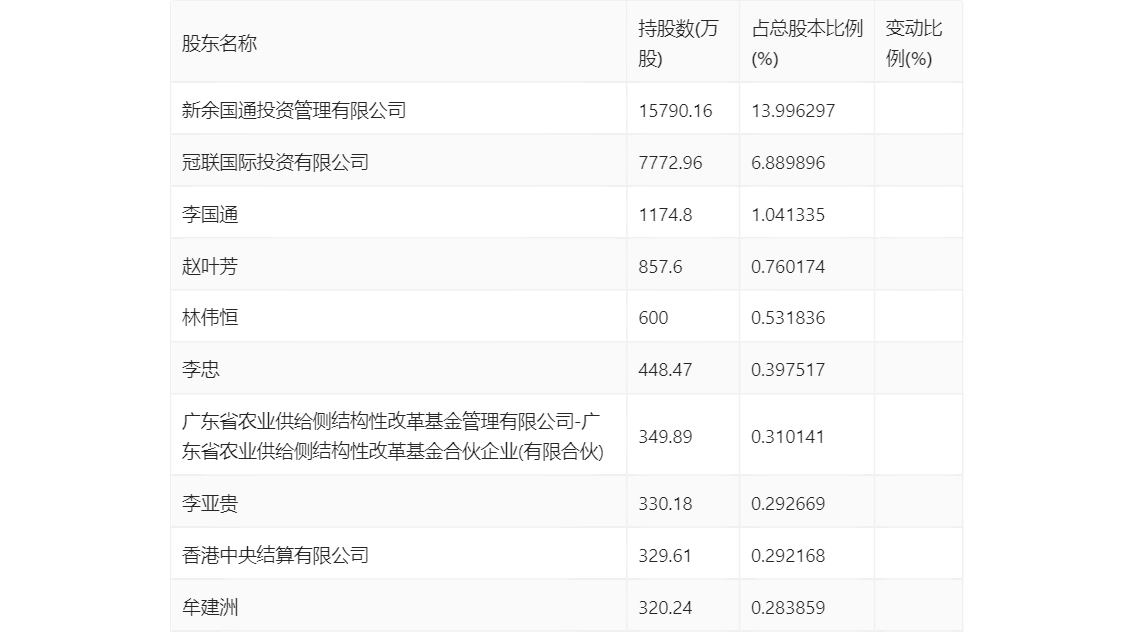Select the percentage 0.310141
Screen dimensions: 1134x632
(x=788, y=437)
